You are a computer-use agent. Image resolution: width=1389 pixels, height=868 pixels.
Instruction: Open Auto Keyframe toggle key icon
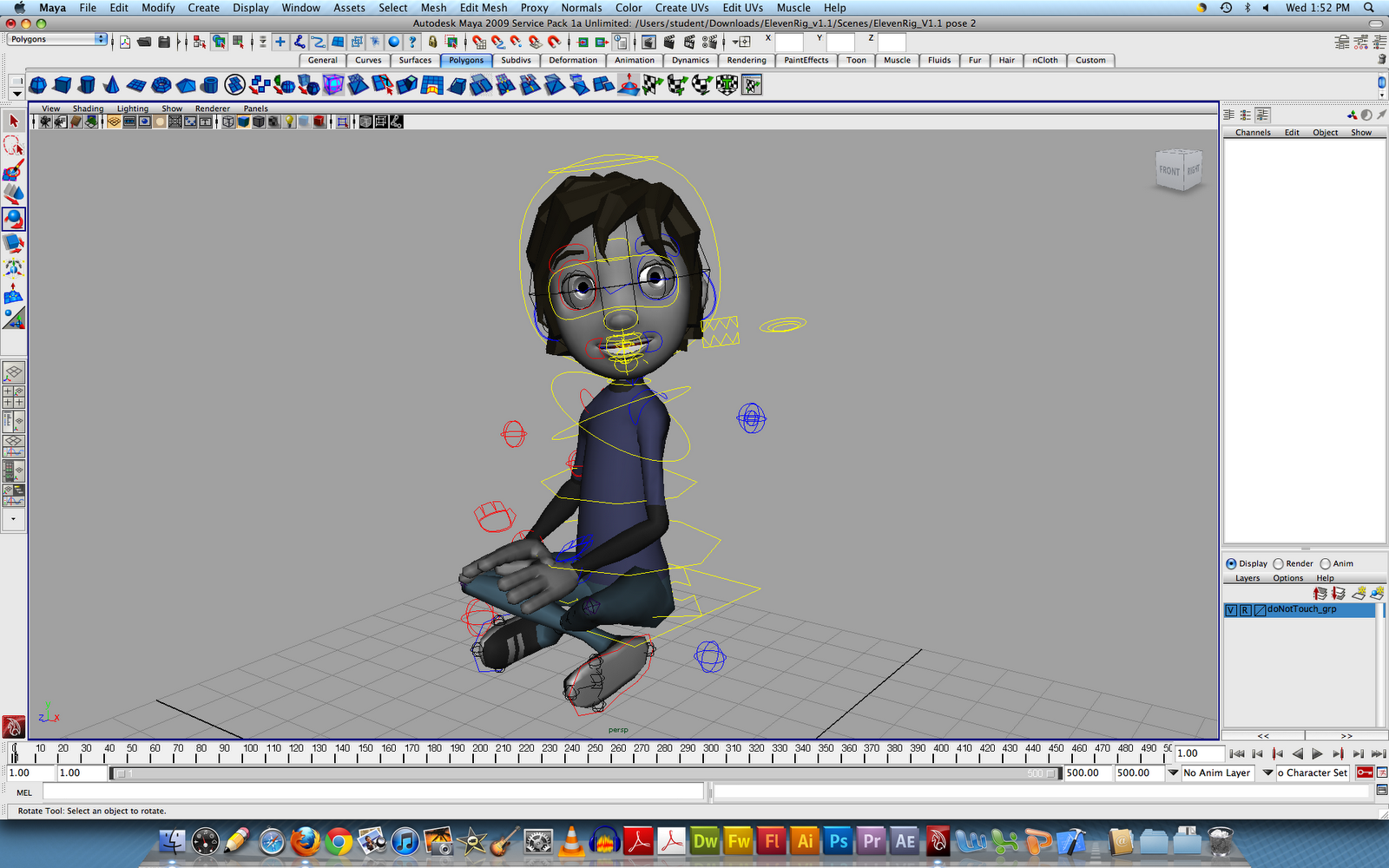point(1365,773)
